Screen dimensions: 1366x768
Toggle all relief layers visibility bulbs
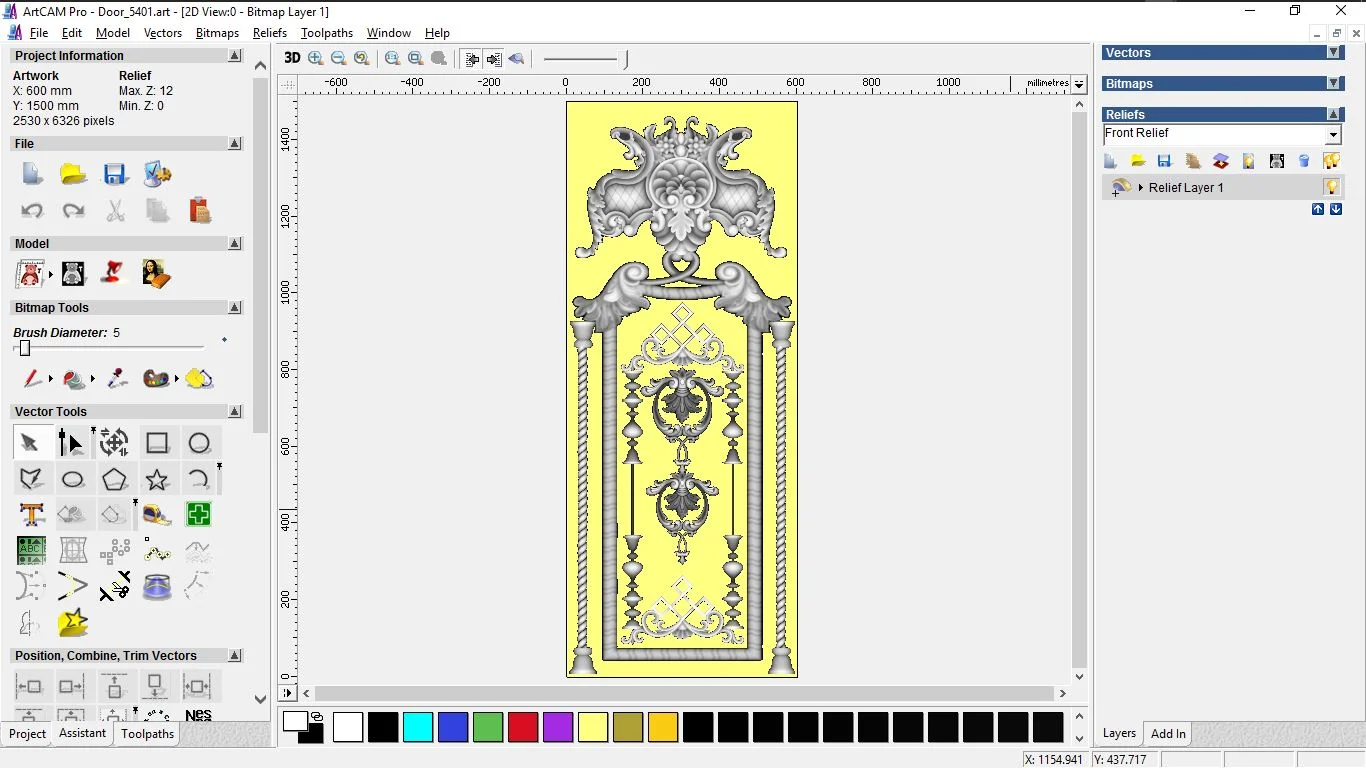pos(1331,161)
